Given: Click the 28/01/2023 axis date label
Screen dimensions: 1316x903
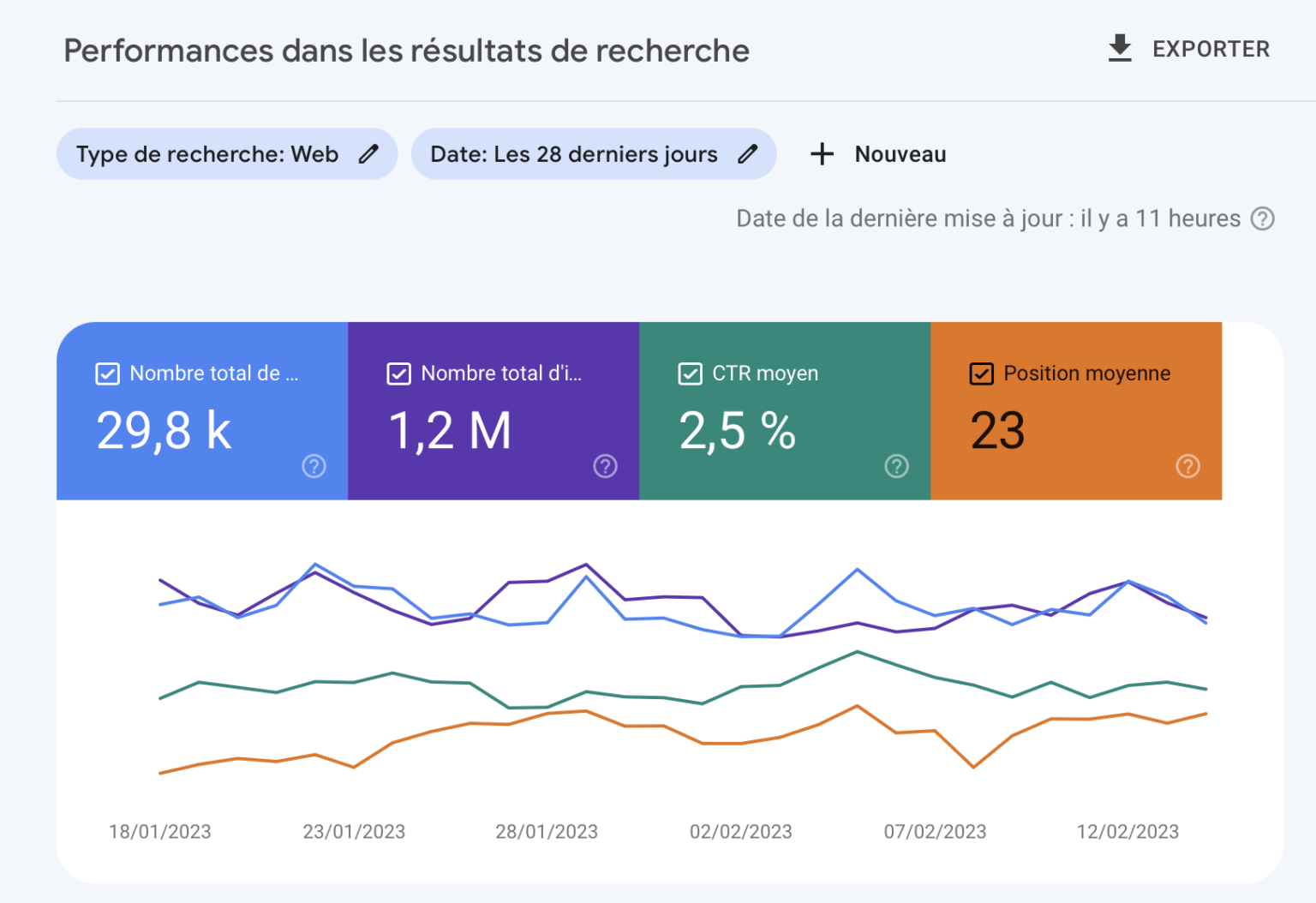Looking at the screenshot, I should (x=547, y=832).
